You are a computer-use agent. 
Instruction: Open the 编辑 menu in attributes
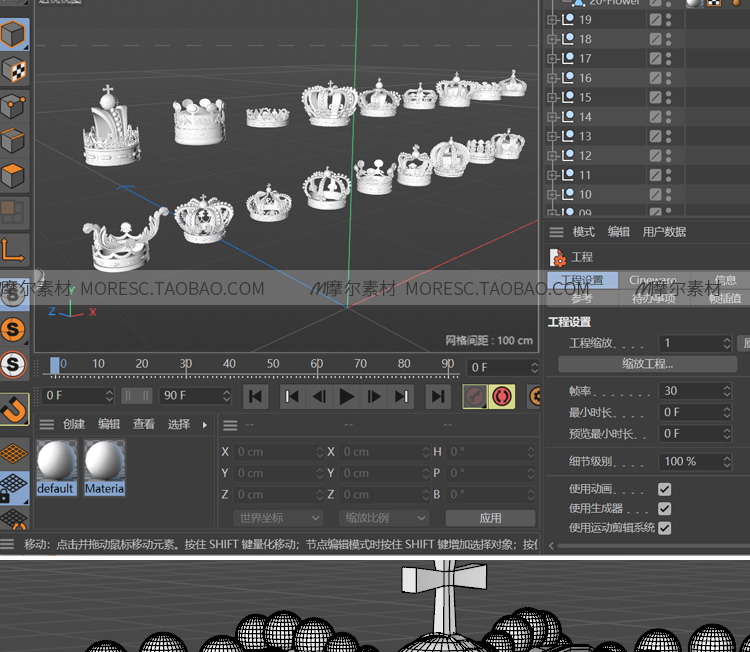tap(619, 232)
